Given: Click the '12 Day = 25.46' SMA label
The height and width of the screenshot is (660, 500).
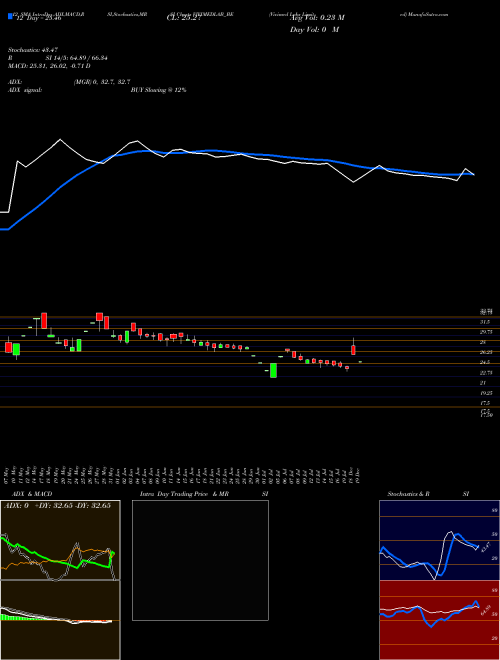Looking at the screenshot, I should coord(38,18).
